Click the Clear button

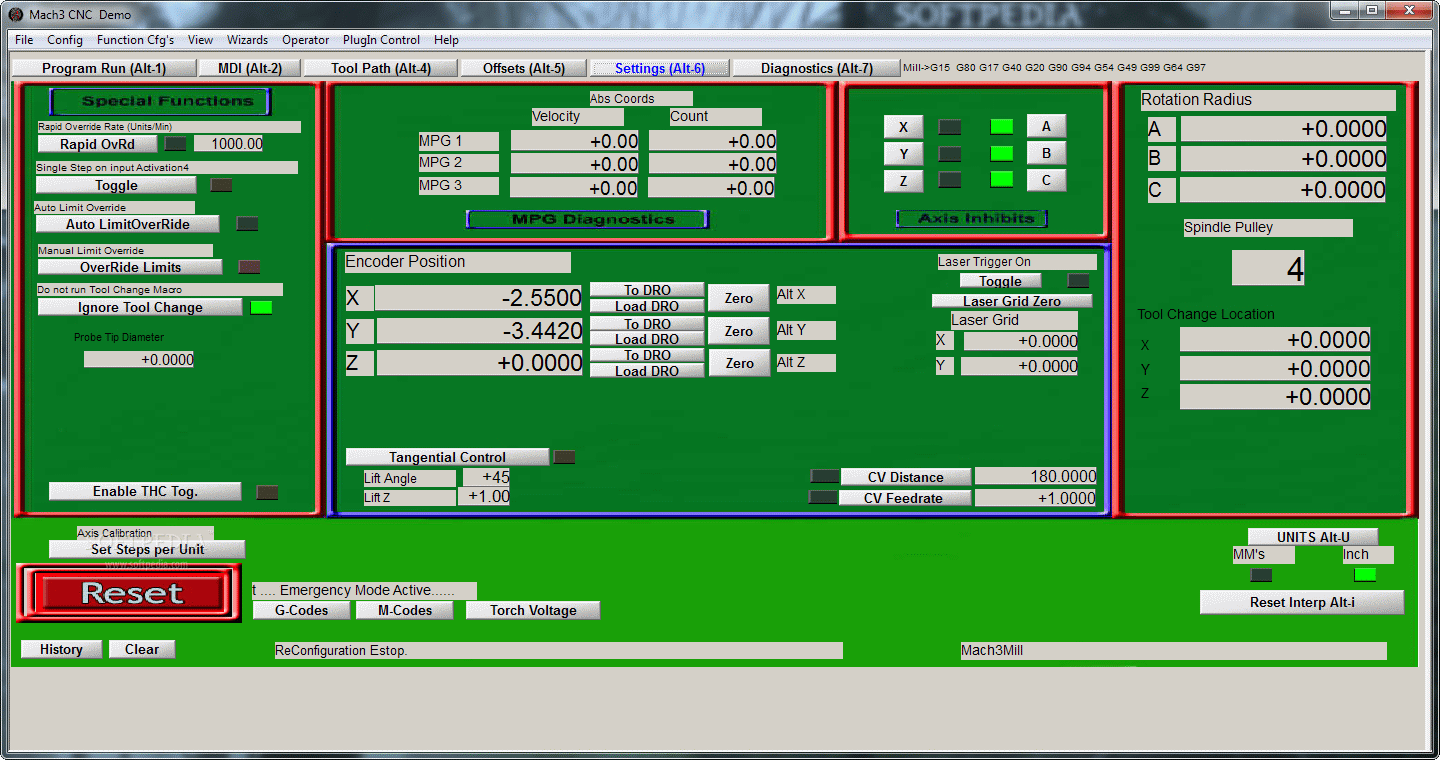142,649
